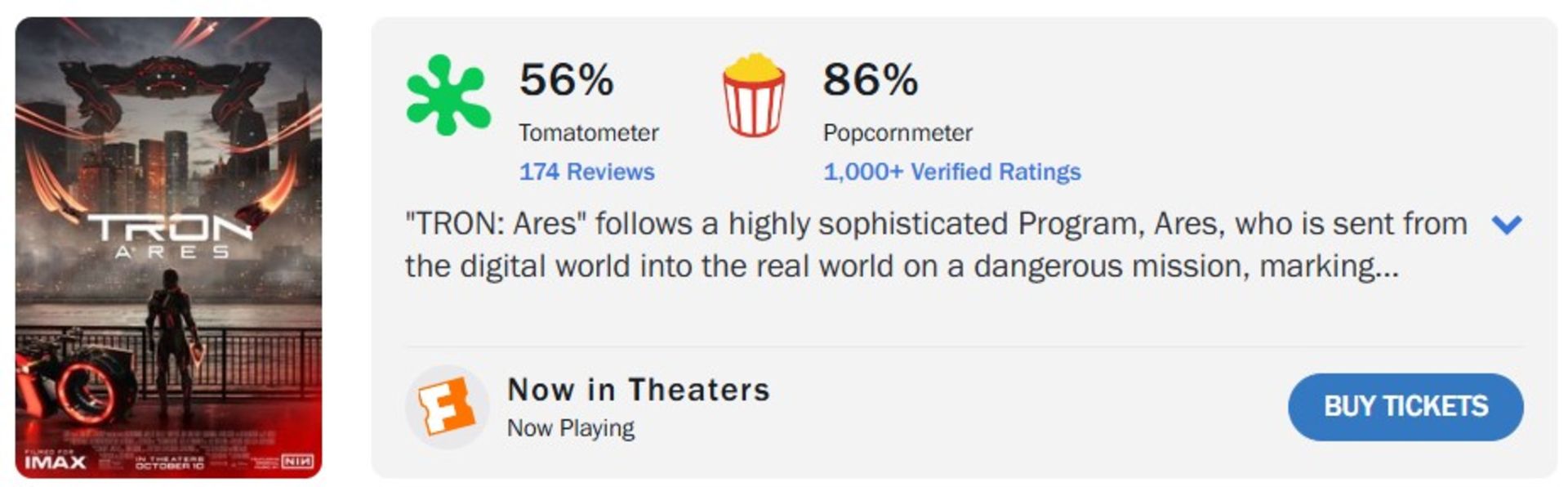Click the In Theaters October 10 text

[169, 462]
